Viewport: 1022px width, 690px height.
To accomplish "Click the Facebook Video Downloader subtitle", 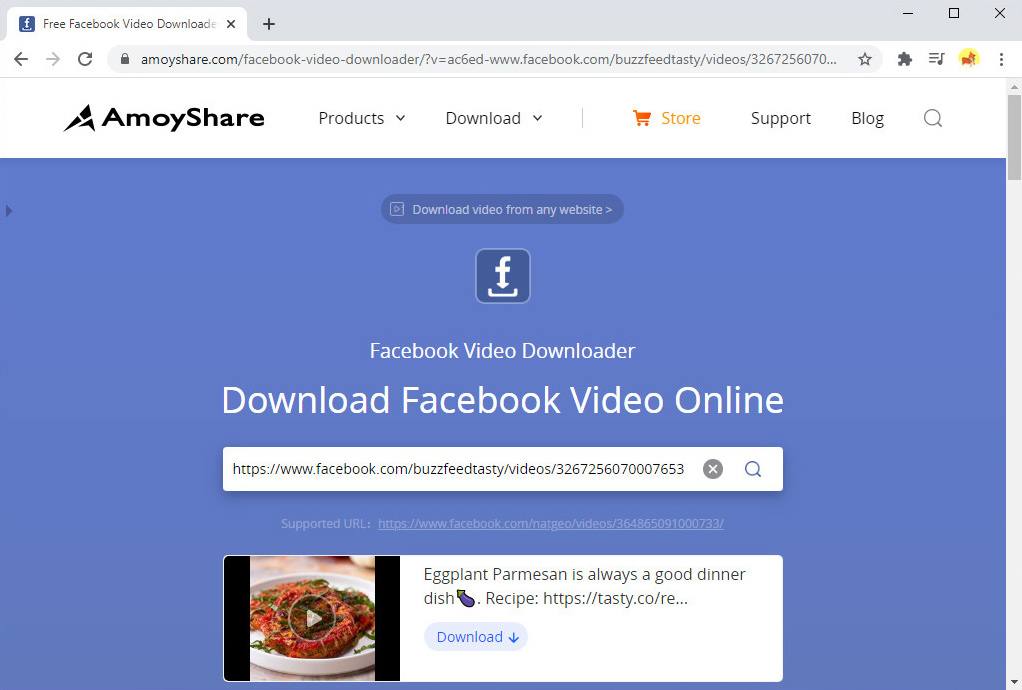I will pyautogui.click(x=503, y=351).
